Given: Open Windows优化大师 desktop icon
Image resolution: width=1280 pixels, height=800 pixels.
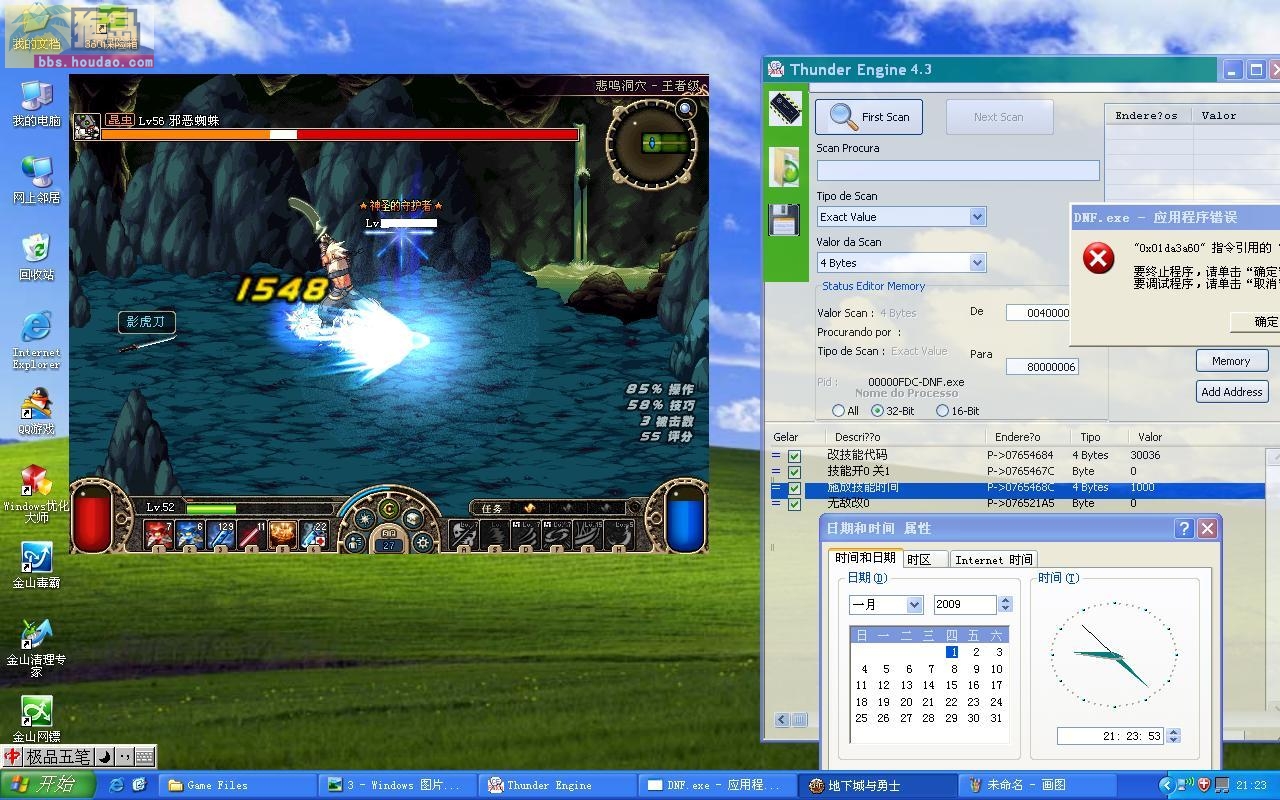Looking at the screenshot, I should tap(36, 494).
